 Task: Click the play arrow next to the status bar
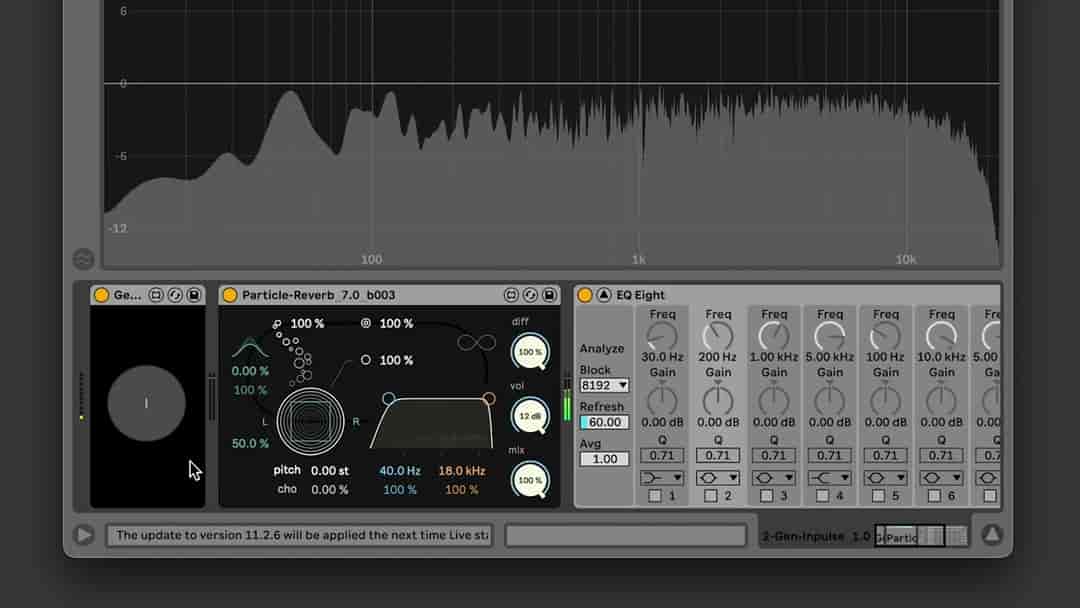[84, 534]
